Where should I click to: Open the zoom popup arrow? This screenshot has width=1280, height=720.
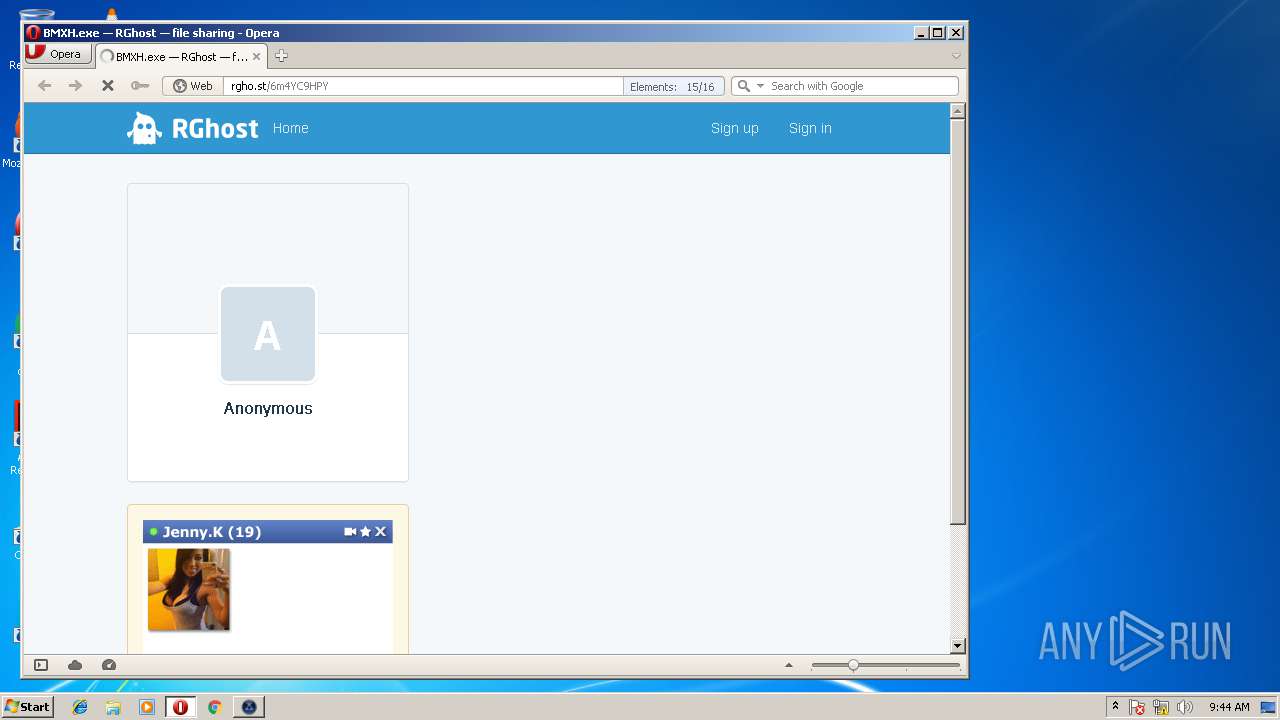(x=789, y=665)
